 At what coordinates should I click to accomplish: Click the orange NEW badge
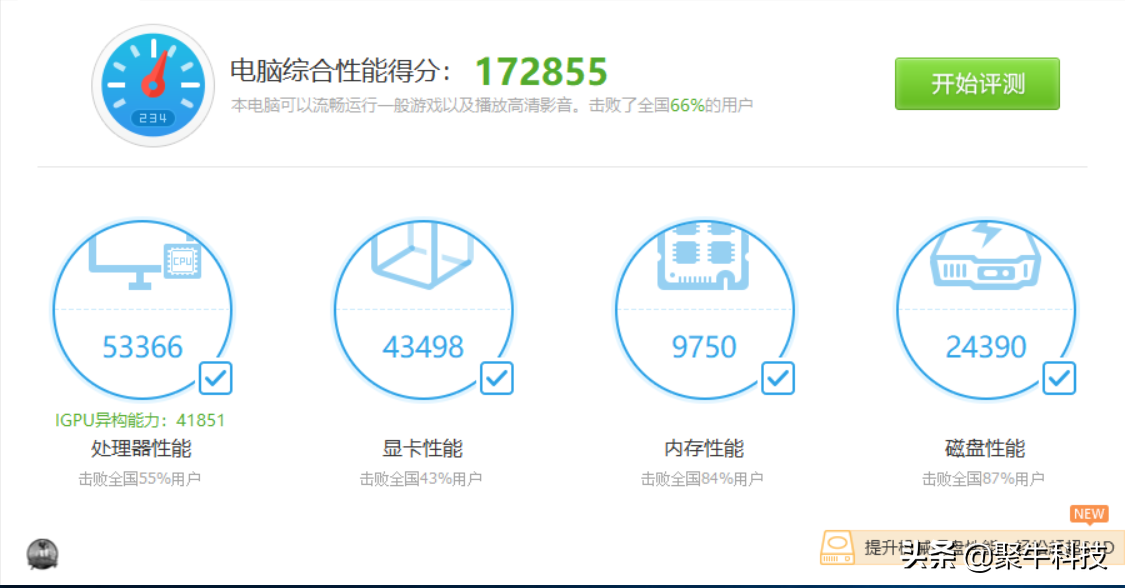point(1089,514)
